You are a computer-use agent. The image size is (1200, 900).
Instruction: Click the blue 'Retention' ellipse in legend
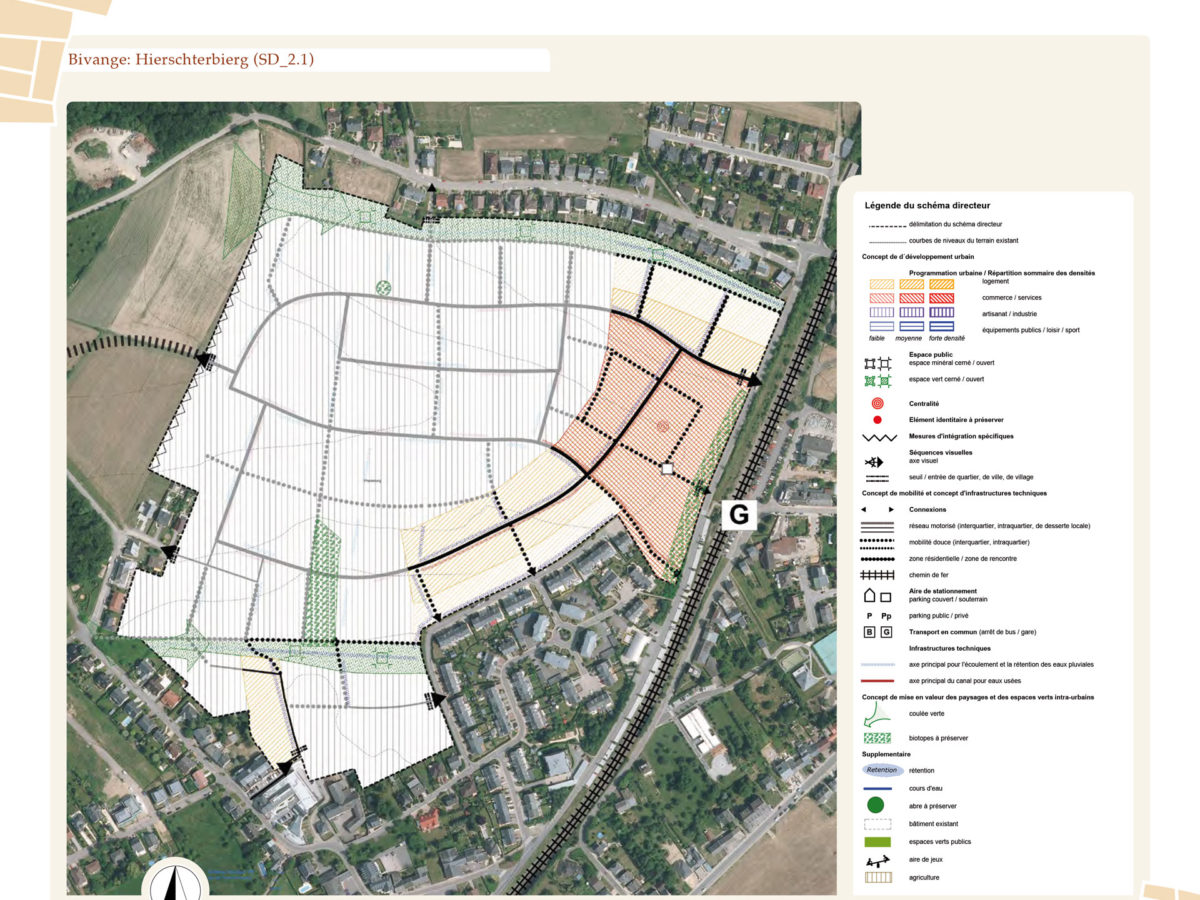pos(881,770)
